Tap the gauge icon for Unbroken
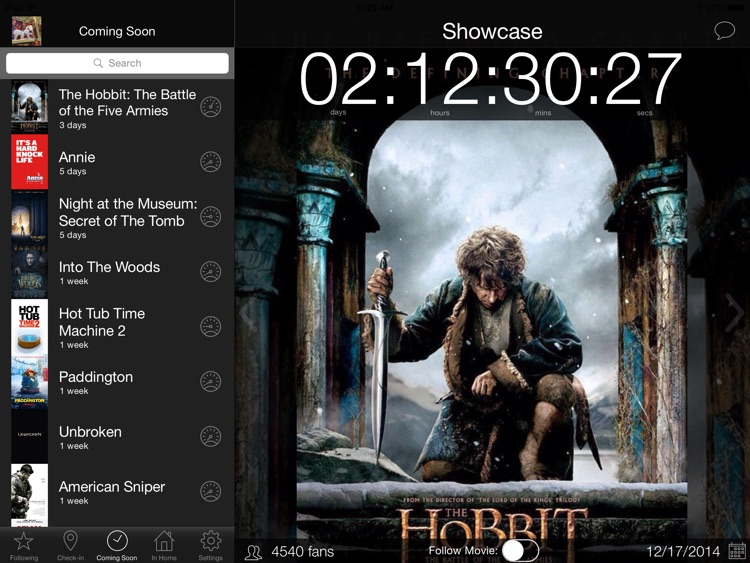 (x=210, y=436)
